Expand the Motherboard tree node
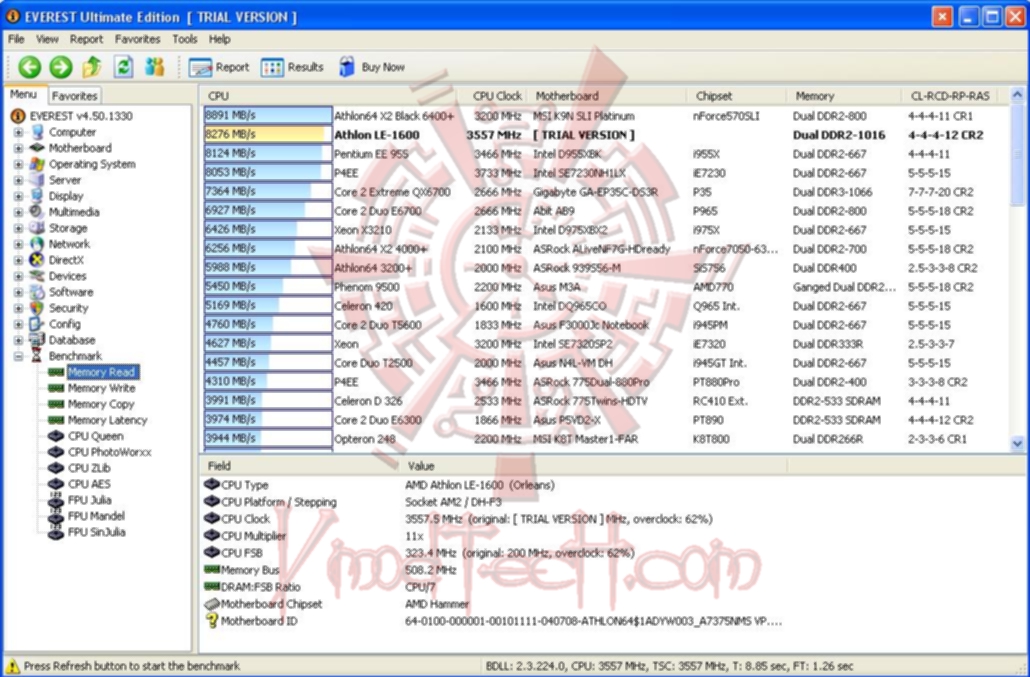This screenshot has width=1030, height=677. 18,148
